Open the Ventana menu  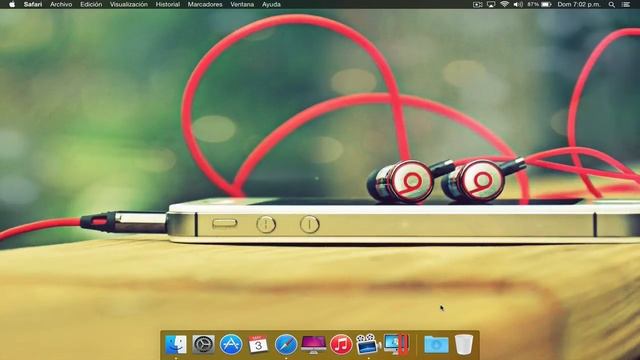pyautogui.click(x=242, y=4)
